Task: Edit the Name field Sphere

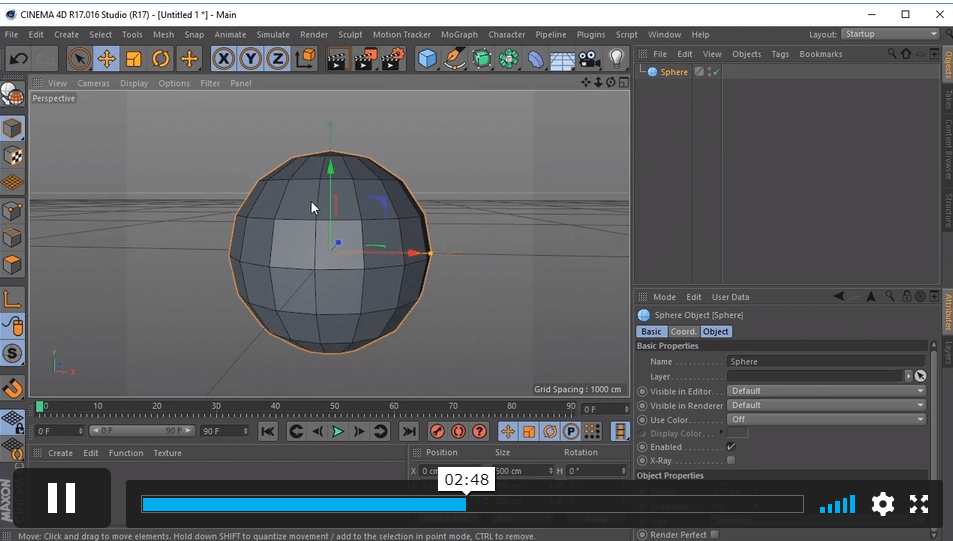Action: 826,362
